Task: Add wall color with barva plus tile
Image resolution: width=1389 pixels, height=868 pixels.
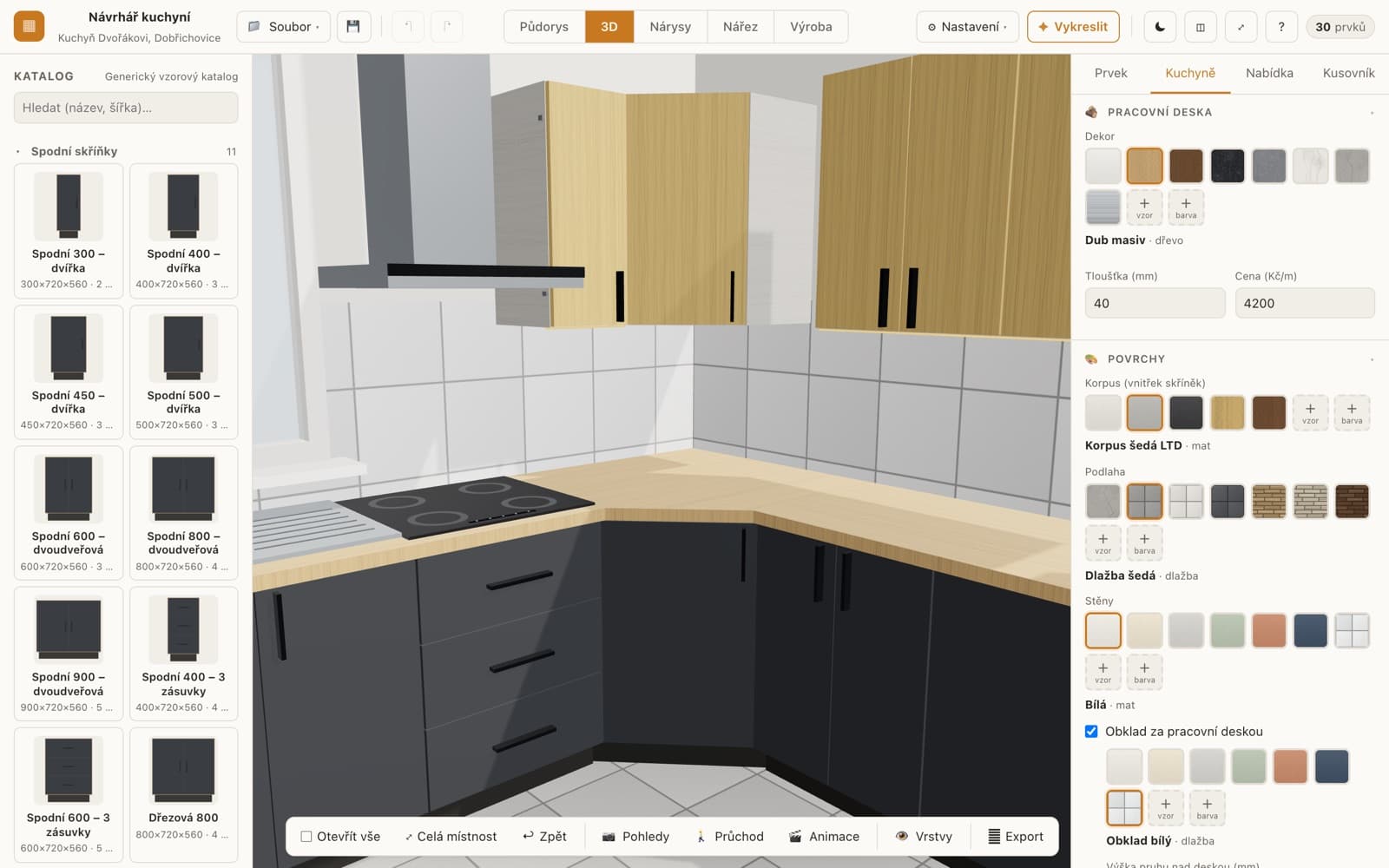Action: click(x=1144, y=673)
